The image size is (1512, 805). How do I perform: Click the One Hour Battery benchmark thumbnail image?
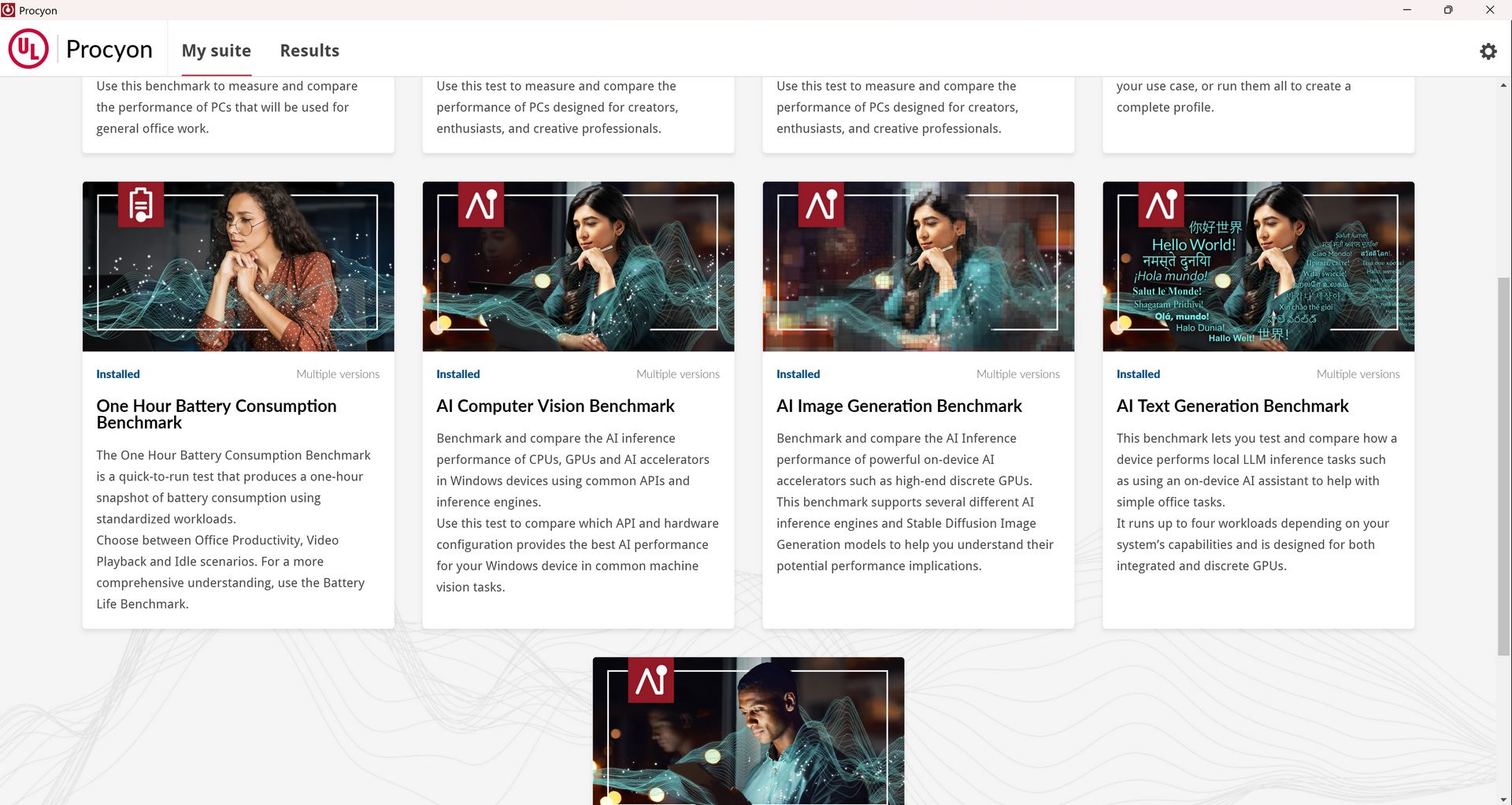click(239, 267)
